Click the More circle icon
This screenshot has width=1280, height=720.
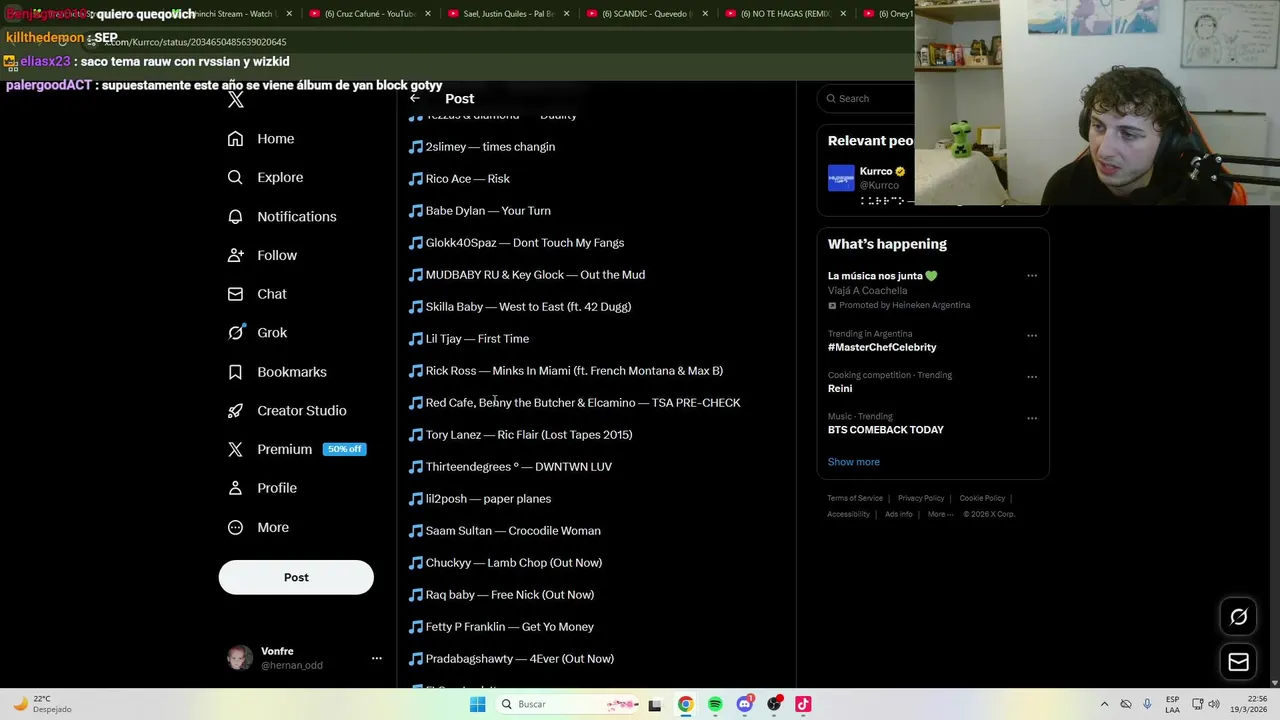coord(235,527)
